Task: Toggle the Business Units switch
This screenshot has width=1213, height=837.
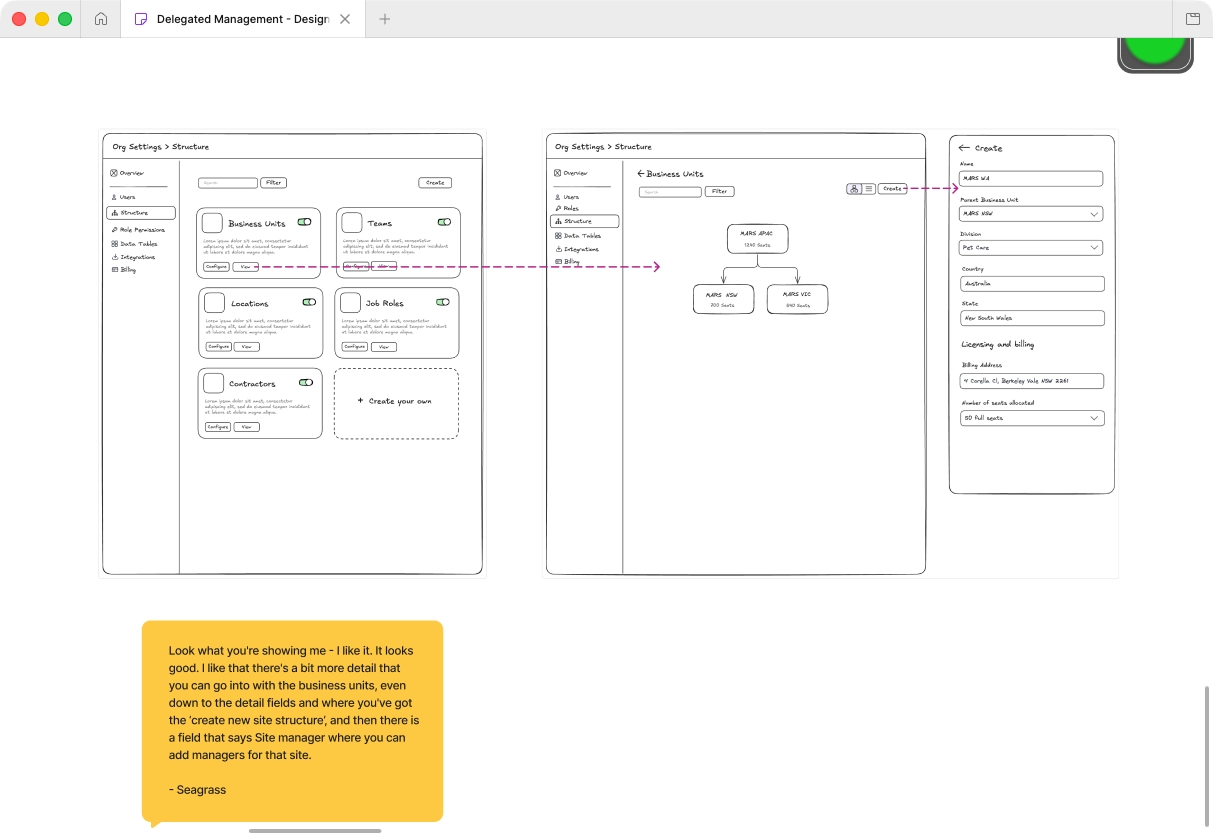Action: [304, 222]
